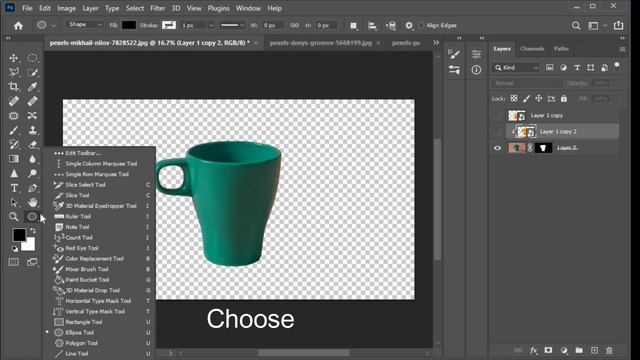Click the Share icon at top right
The width and height of the screenshot is (640, 360).
tap(619, 25)
